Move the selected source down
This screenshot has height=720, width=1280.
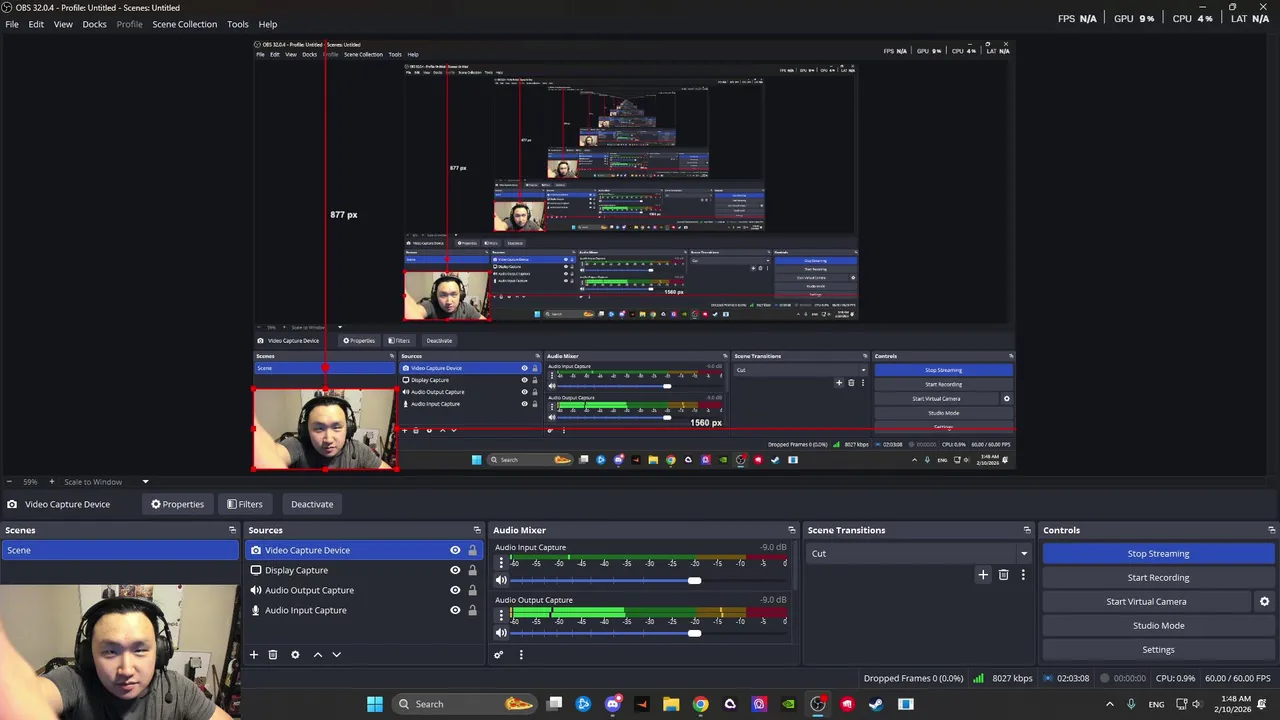(x=336, y=655)
